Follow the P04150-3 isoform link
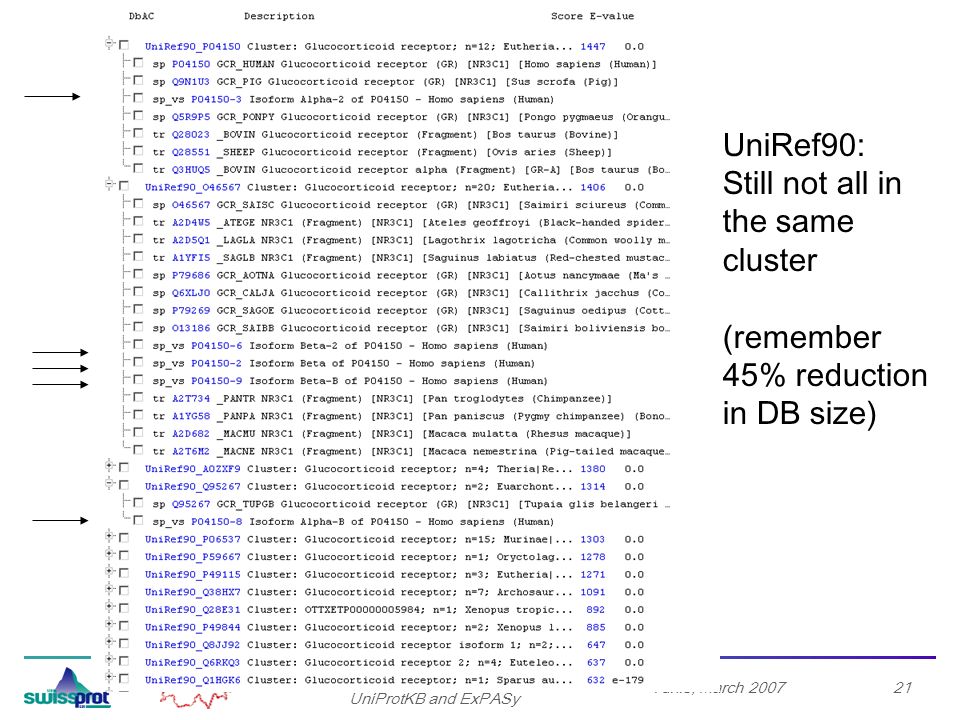The height and width of the screenshot is (720, 960). [216, 99]
